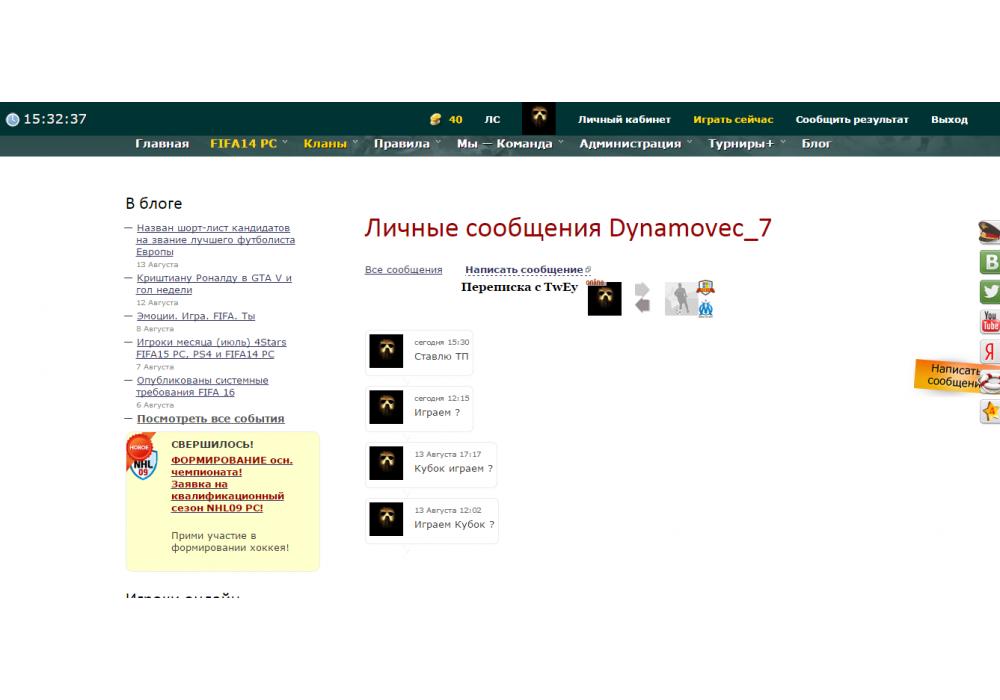Click the VK social icon in the side panel
The image size is (1000, 700).
pyautogui.click(x=990, y=262)
